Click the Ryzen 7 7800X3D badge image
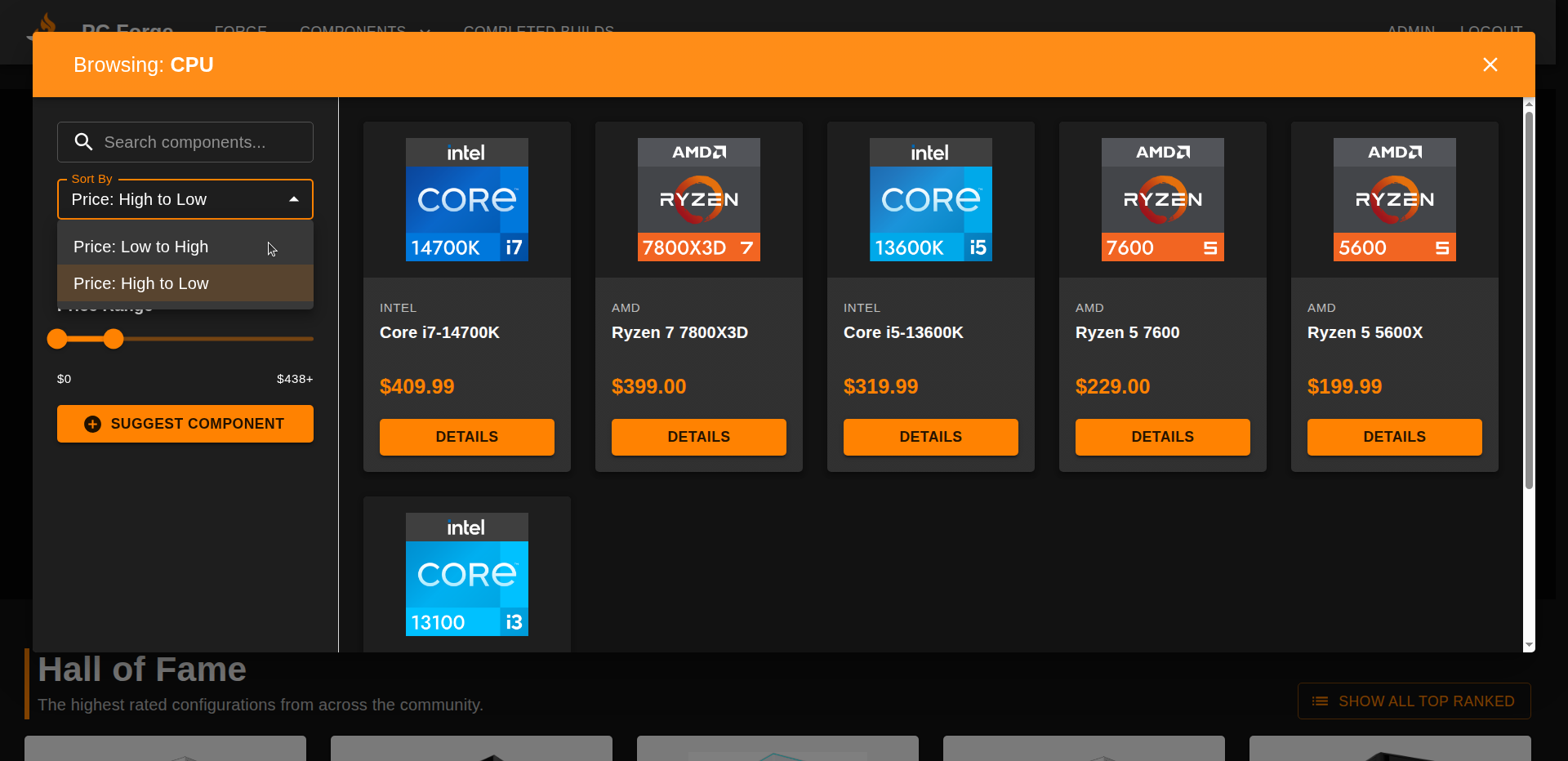Screen dimensions: 1568x761 tap(698, 200)
